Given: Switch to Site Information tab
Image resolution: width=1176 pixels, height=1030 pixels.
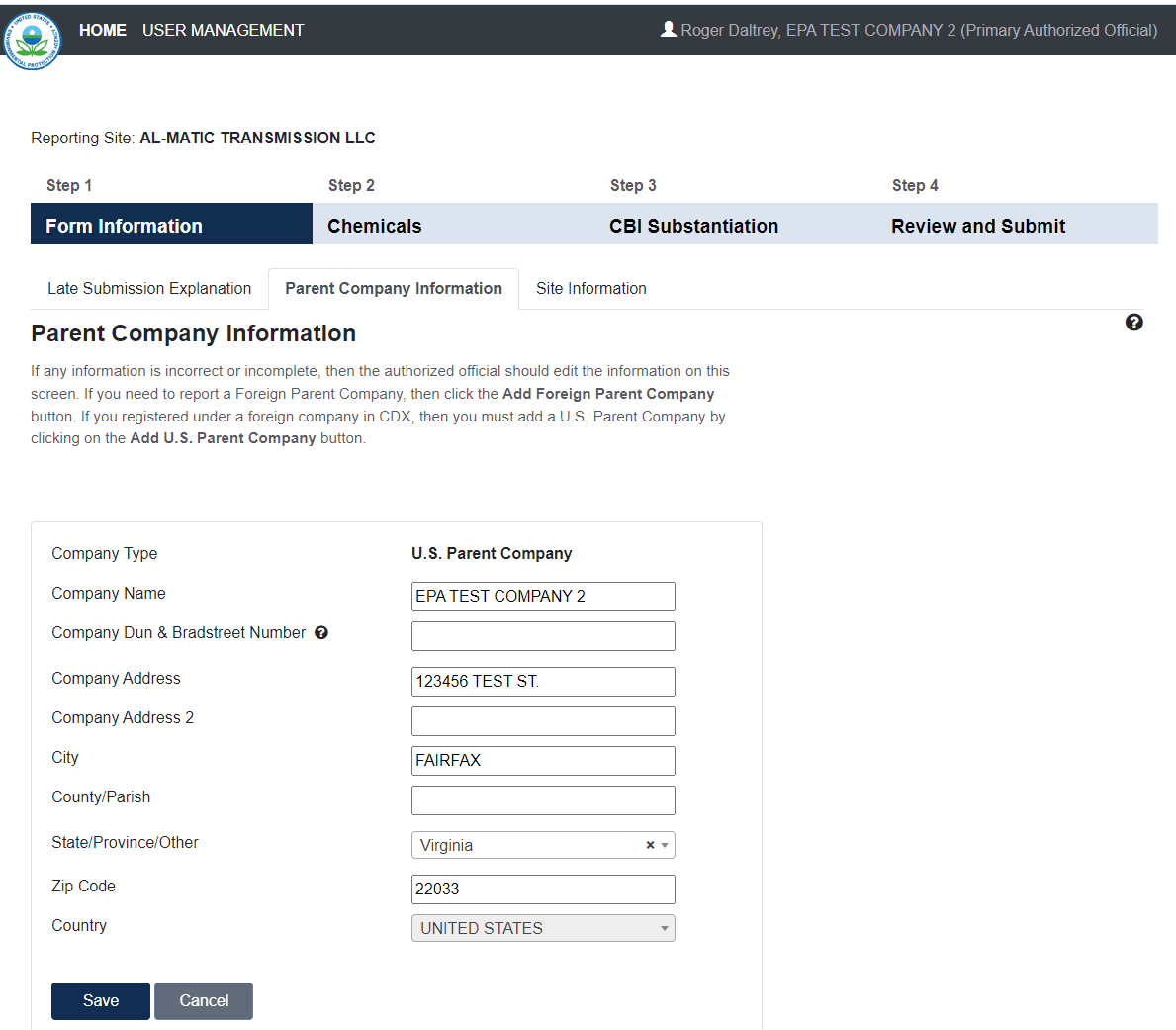Looking at the screenshot, I should (591, 289).
